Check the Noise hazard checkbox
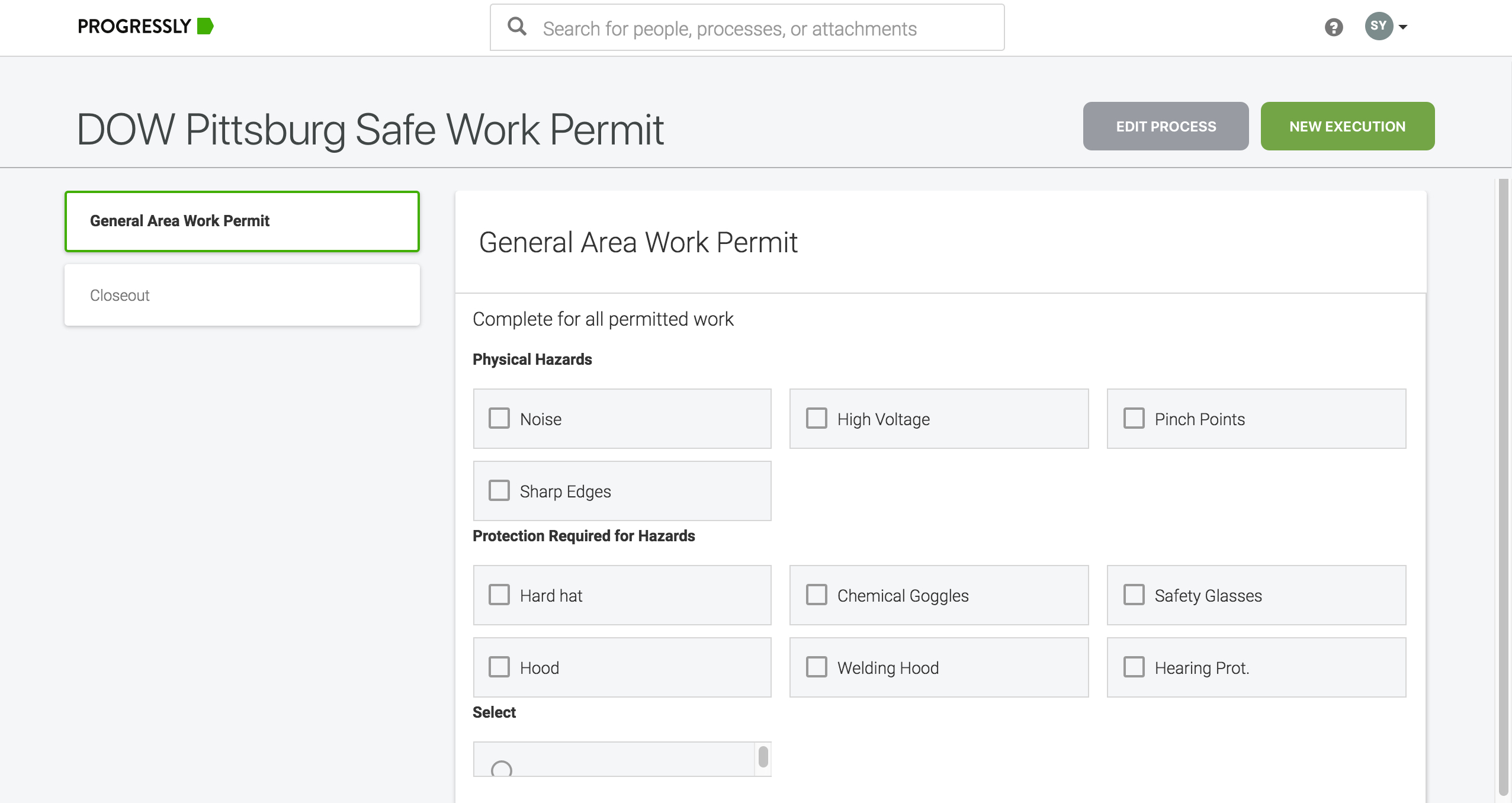The height and width of the screenshot is (803, 1512). (499, 418)
